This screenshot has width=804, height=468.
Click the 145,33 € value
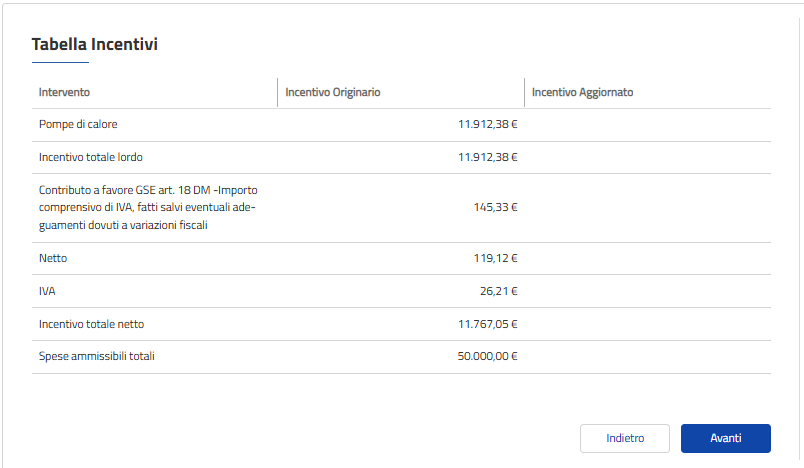pyautogui.click(x=495, y=207)
